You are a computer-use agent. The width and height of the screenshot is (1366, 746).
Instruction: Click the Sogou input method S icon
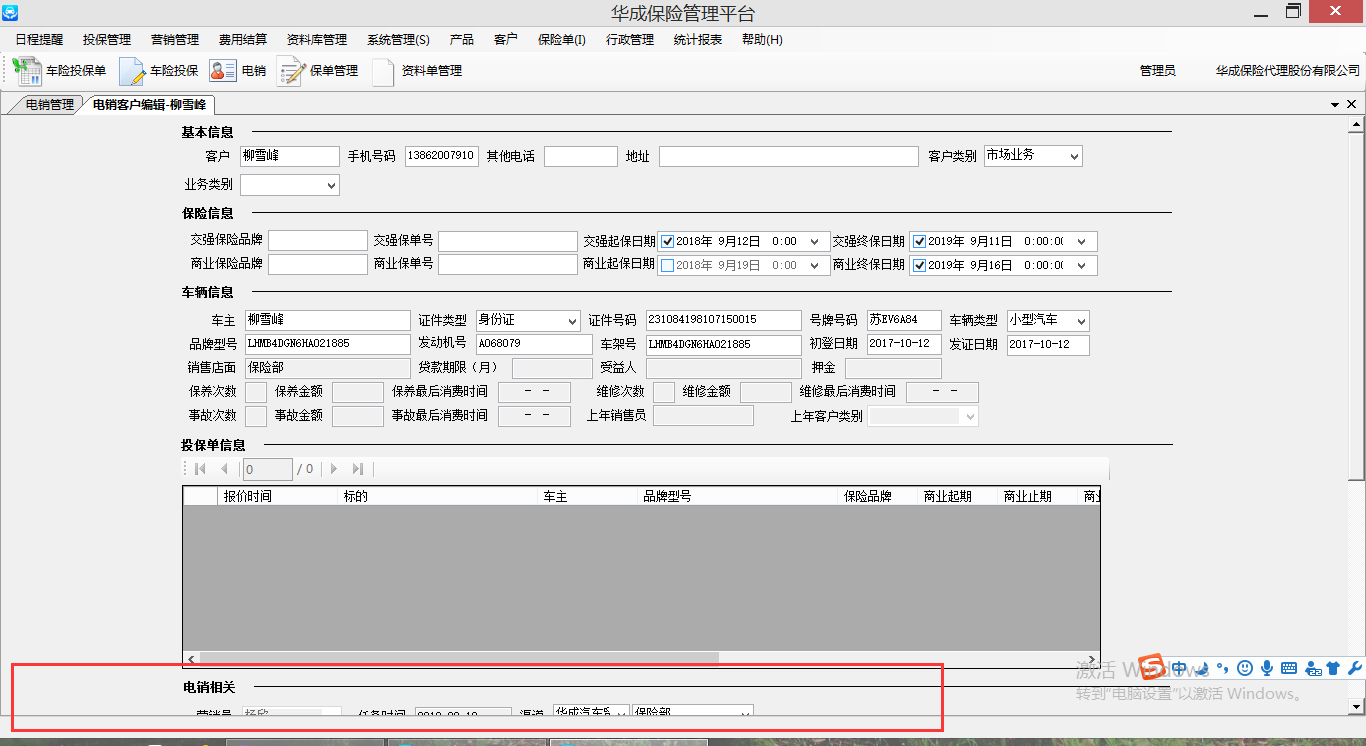click(x=1154, y=668)
